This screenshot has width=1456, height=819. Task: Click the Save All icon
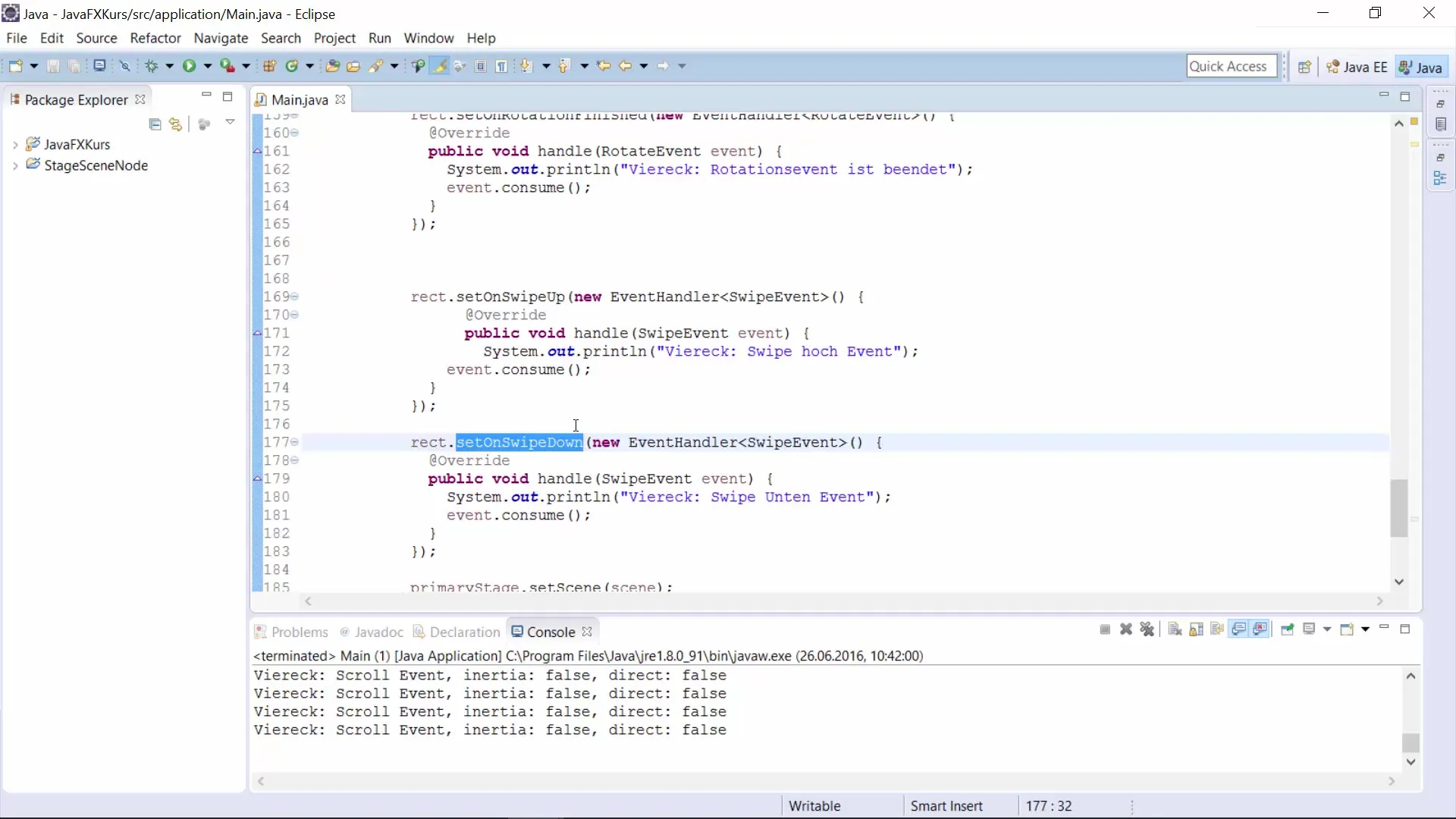click(x=74, y=66)
